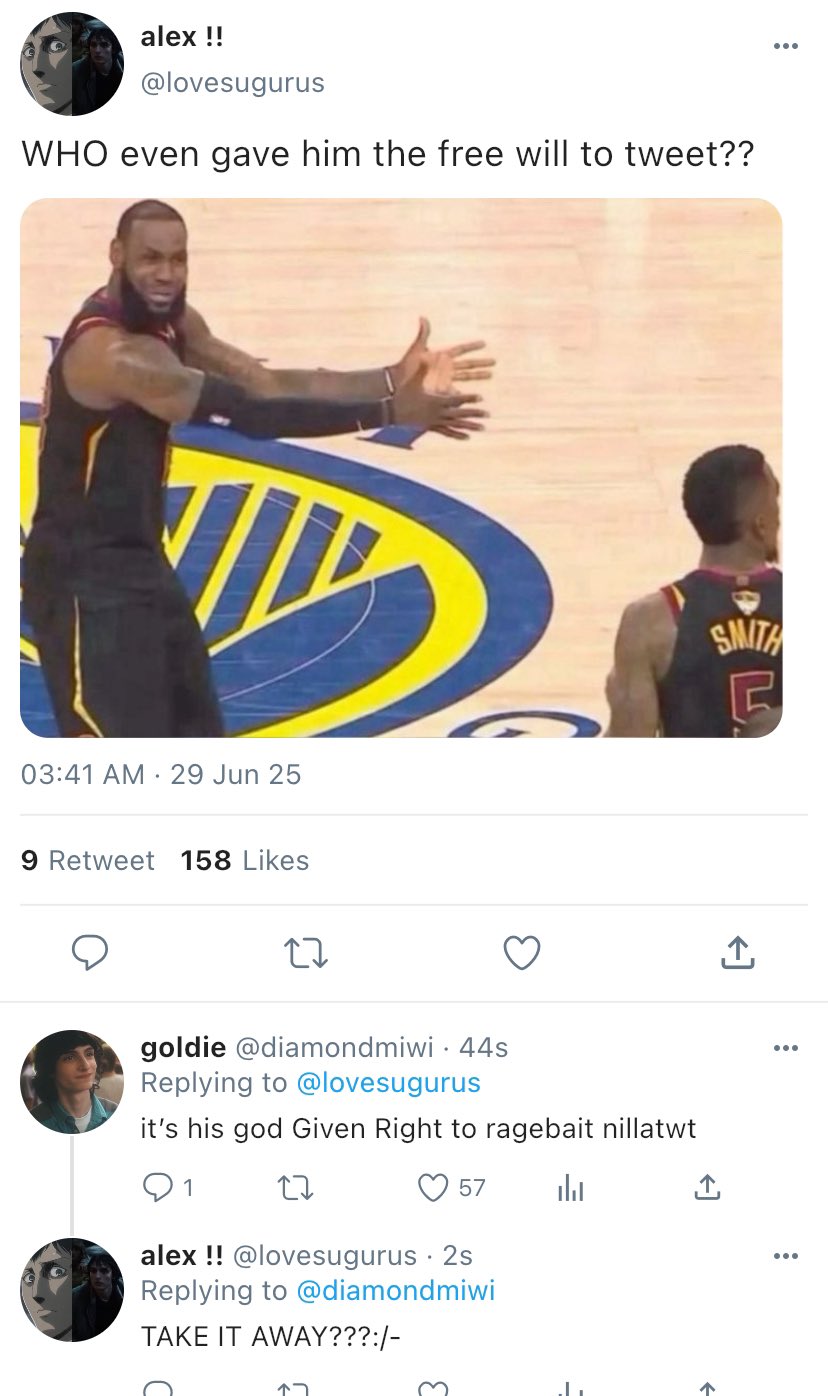Like the main tweet
Image resolution: width=828 pixels, height=1396 pixels.
coord(521,953)
